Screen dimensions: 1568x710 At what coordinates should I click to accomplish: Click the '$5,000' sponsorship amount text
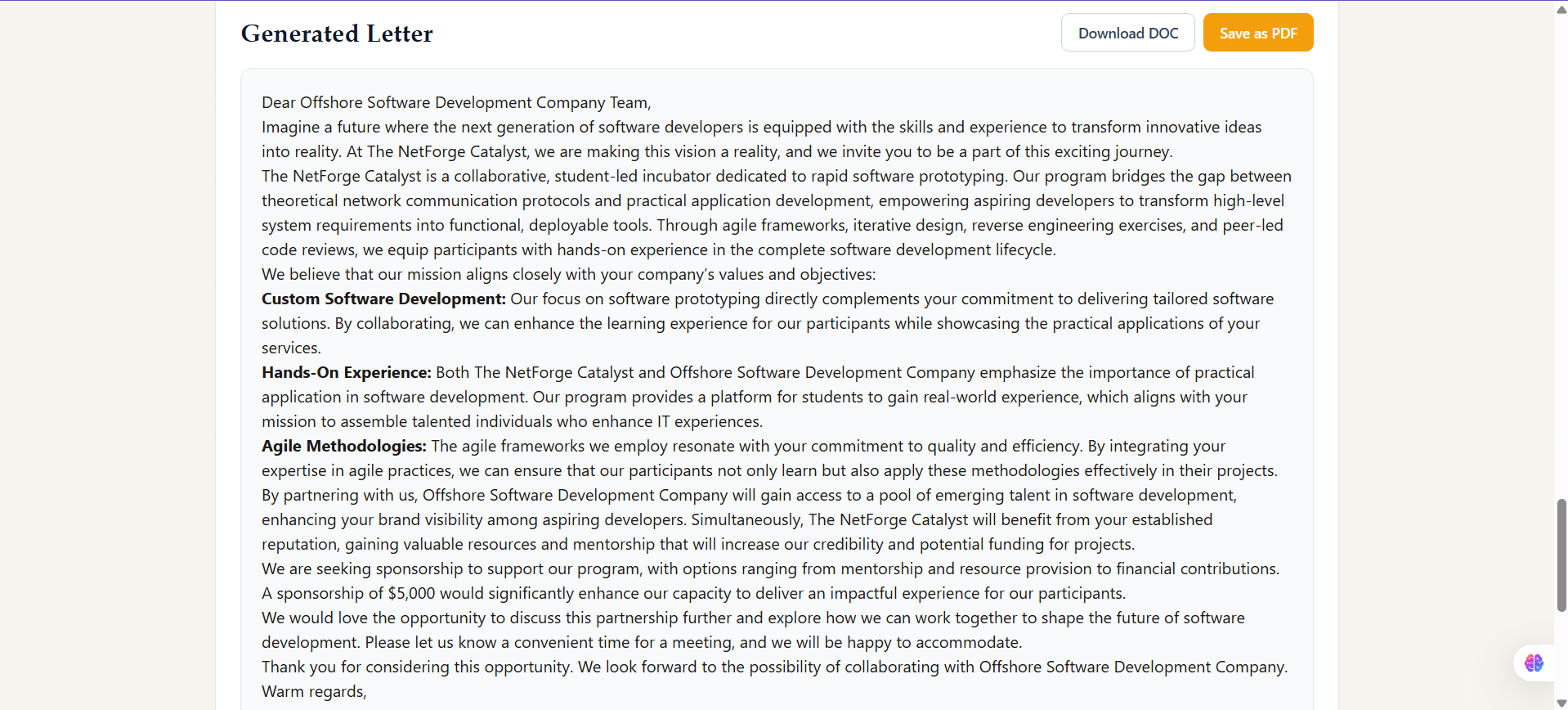(411, 593)
